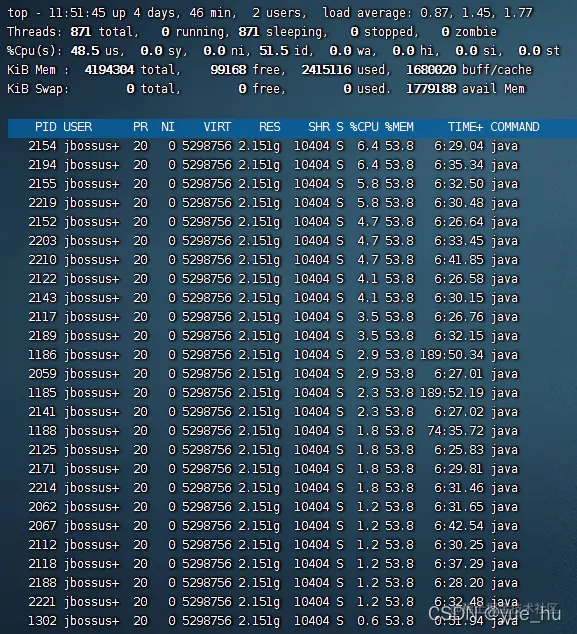Click the VIRT column header
577x634 pixels.
click(218, 127)
